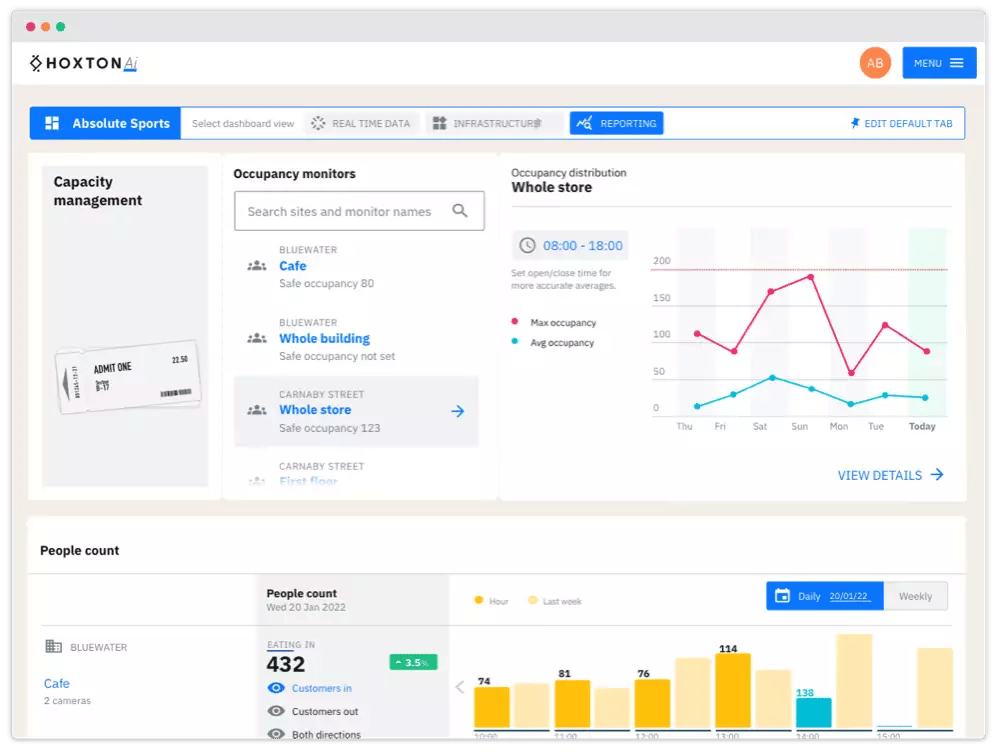Open the 20/01/22 date picker

tap(848, 597)
